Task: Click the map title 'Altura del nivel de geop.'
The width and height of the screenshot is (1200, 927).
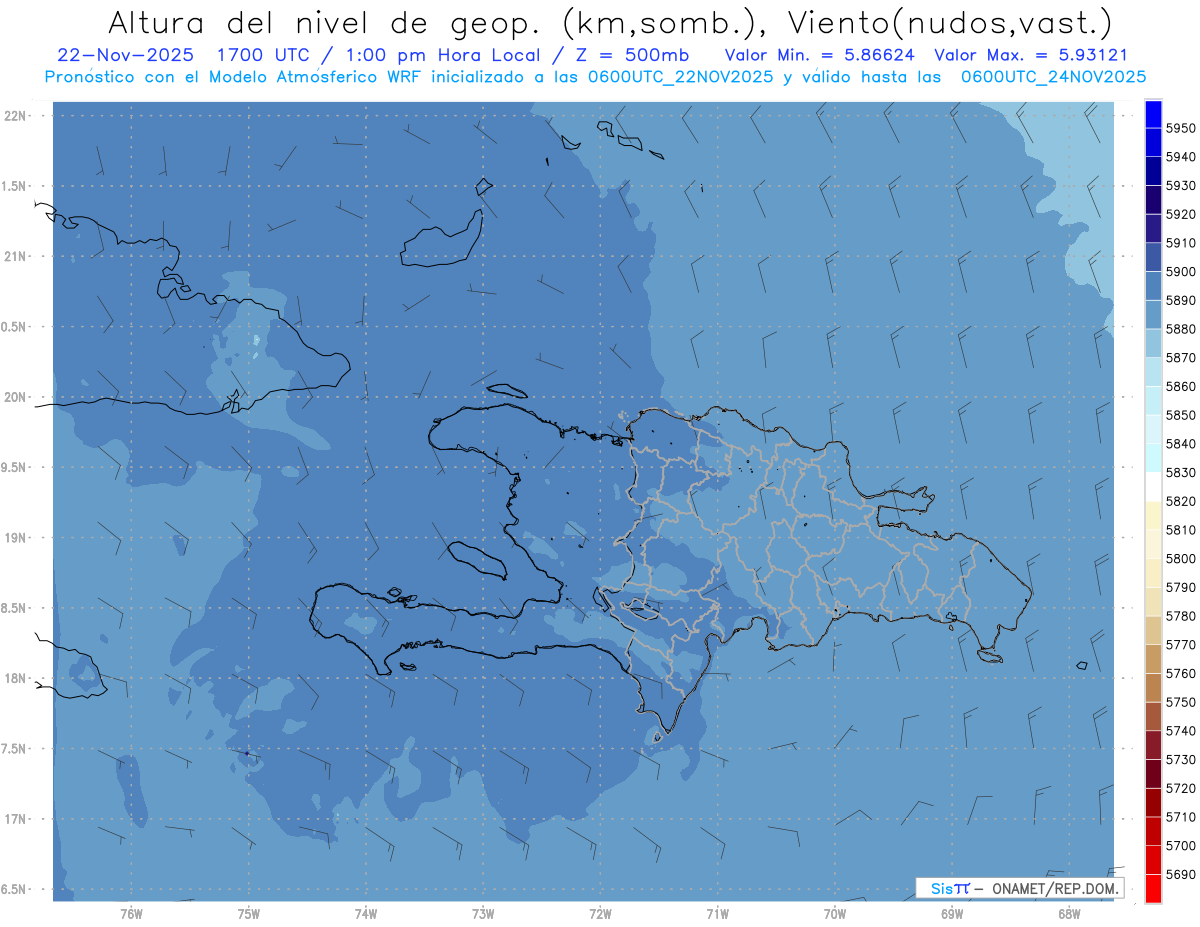Action: pyautogui.click(x=323, y=22)
